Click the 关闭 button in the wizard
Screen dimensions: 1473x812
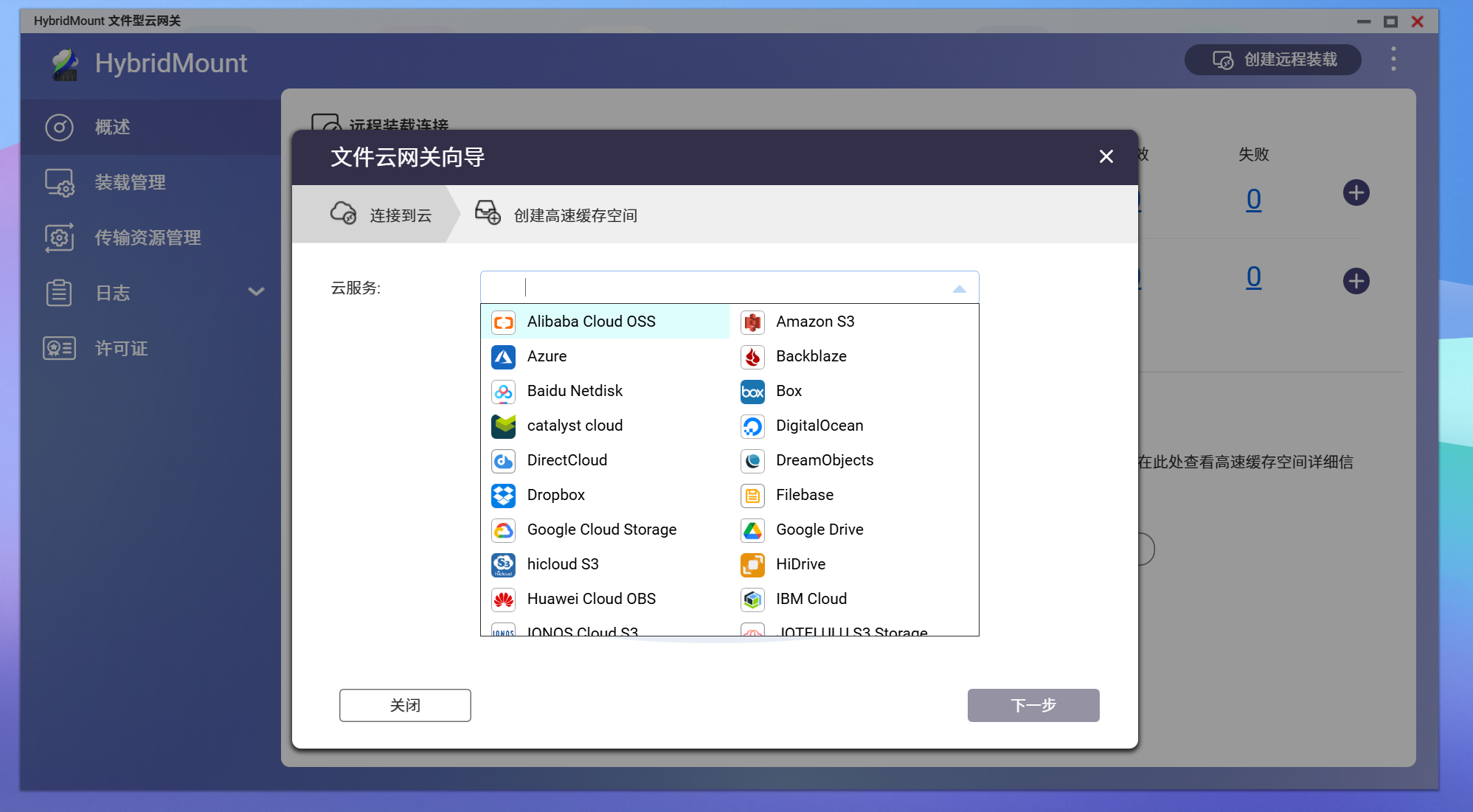click(405, 705)
